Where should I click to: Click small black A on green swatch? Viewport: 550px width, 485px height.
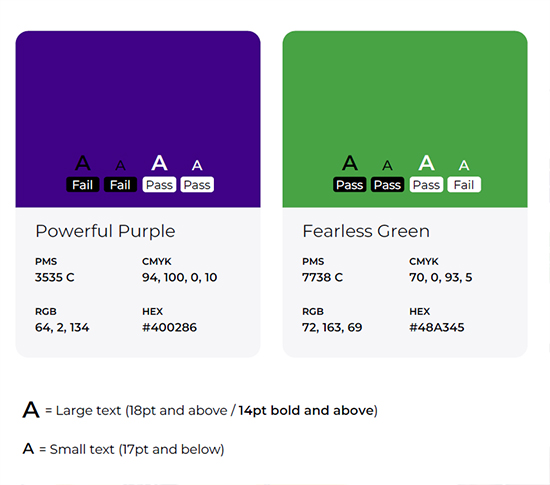point(387,166)
